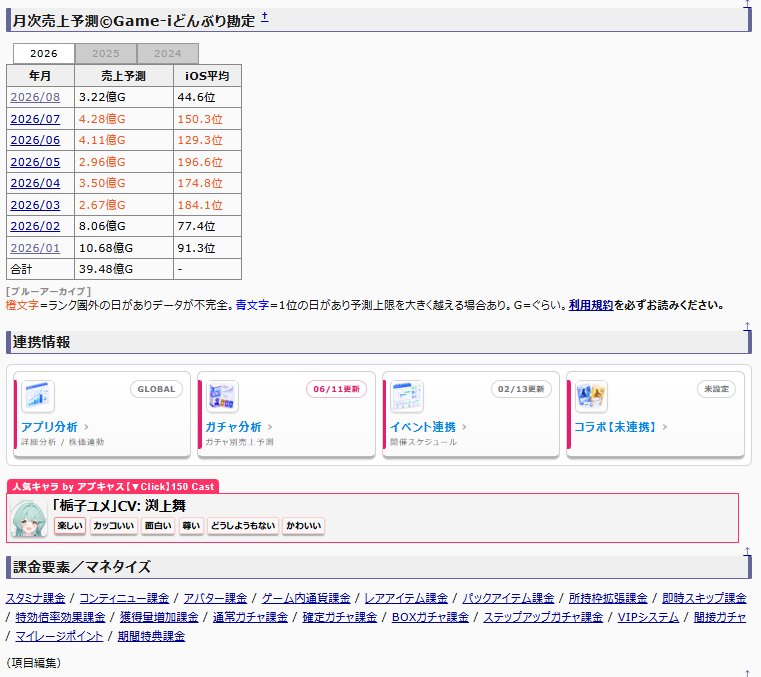This screenshot has width=761, height=677.
Task: Open the ステップアップガチャ課金 link
Action: [543, 617]
